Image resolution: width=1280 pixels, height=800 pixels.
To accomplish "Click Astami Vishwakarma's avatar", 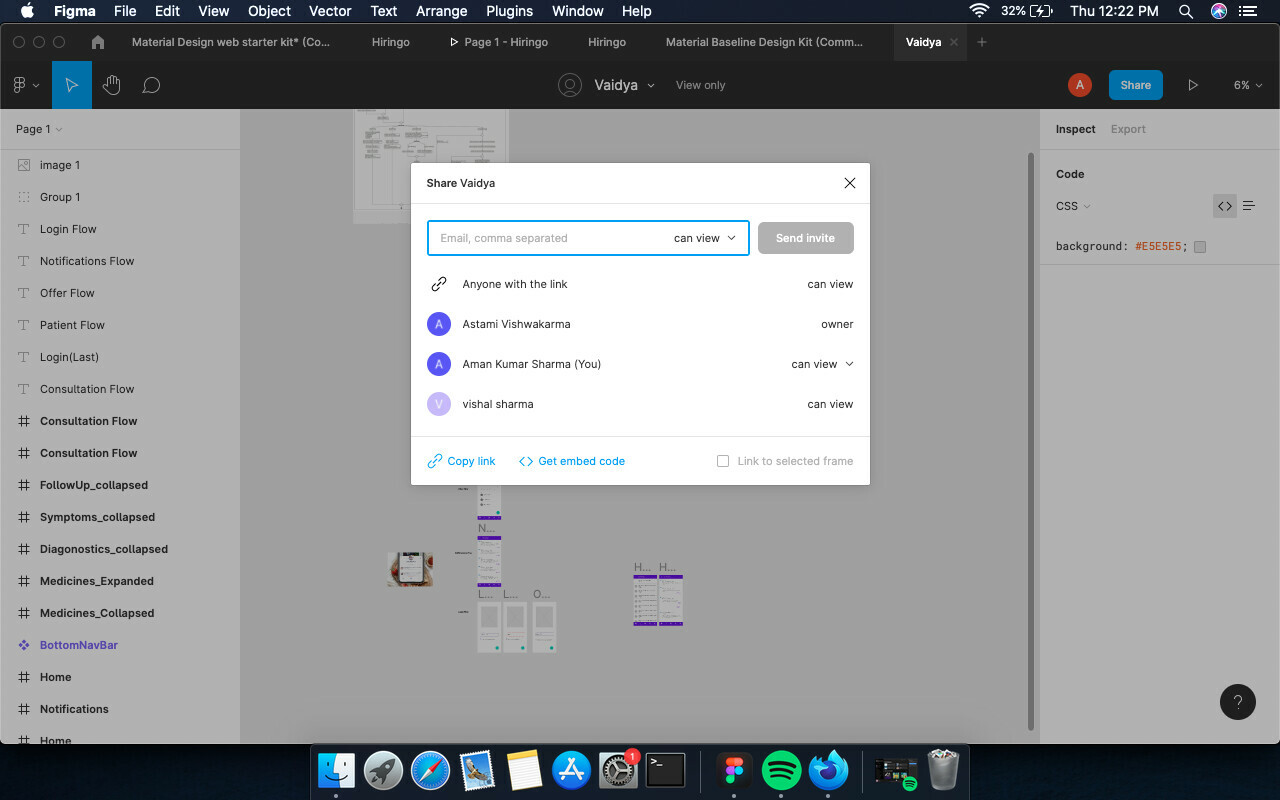I will 438,324.
